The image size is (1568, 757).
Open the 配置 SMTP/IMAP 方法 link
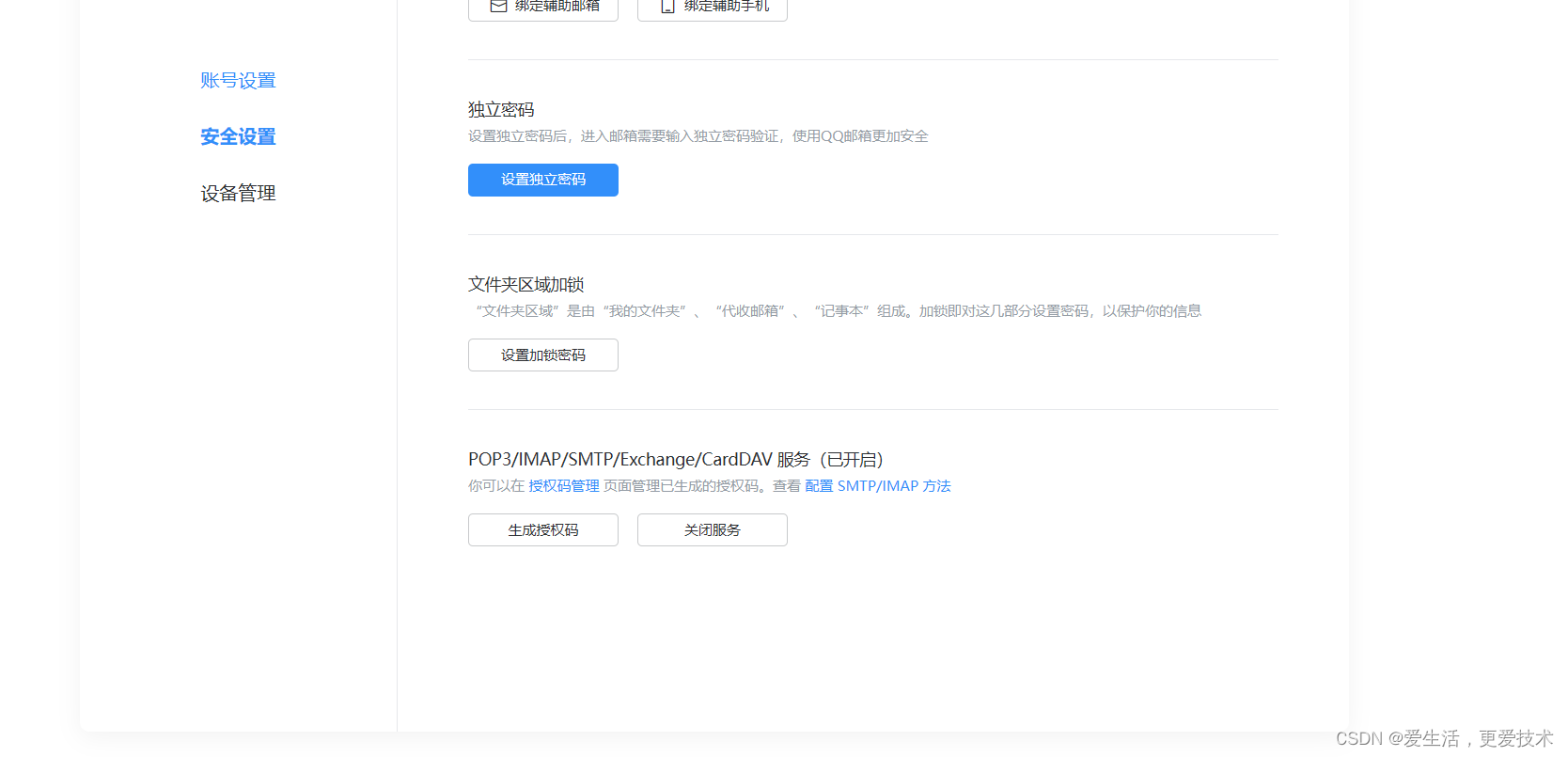[x=878, y=486]
